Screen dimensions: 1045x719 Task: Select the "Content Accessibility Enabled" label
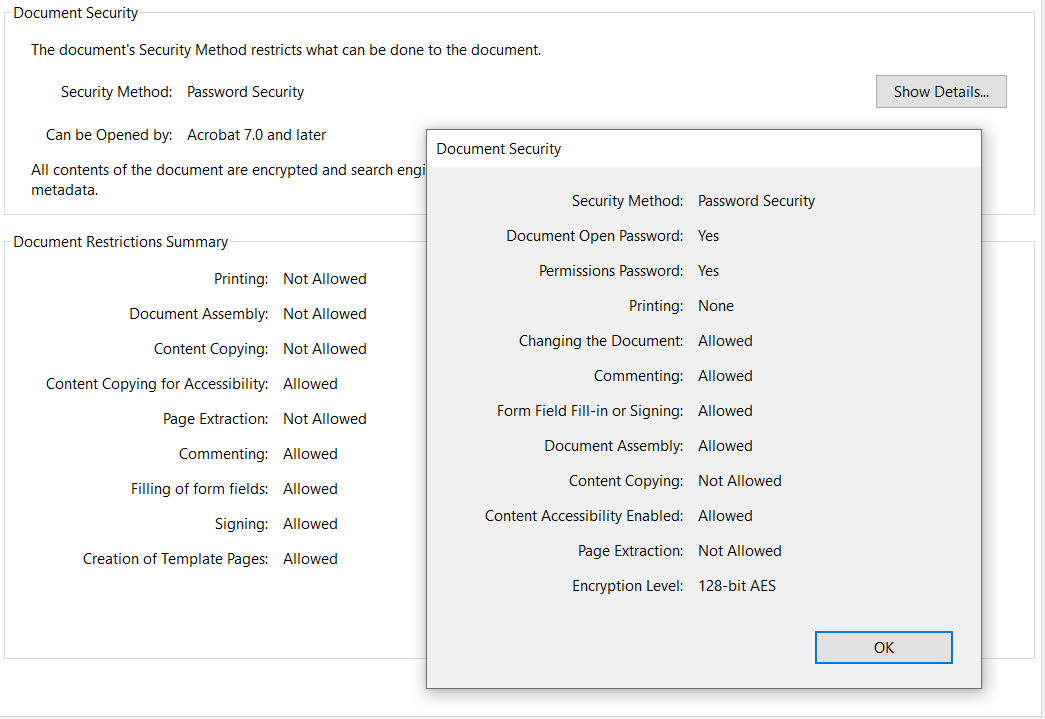[x=584, y=516]
